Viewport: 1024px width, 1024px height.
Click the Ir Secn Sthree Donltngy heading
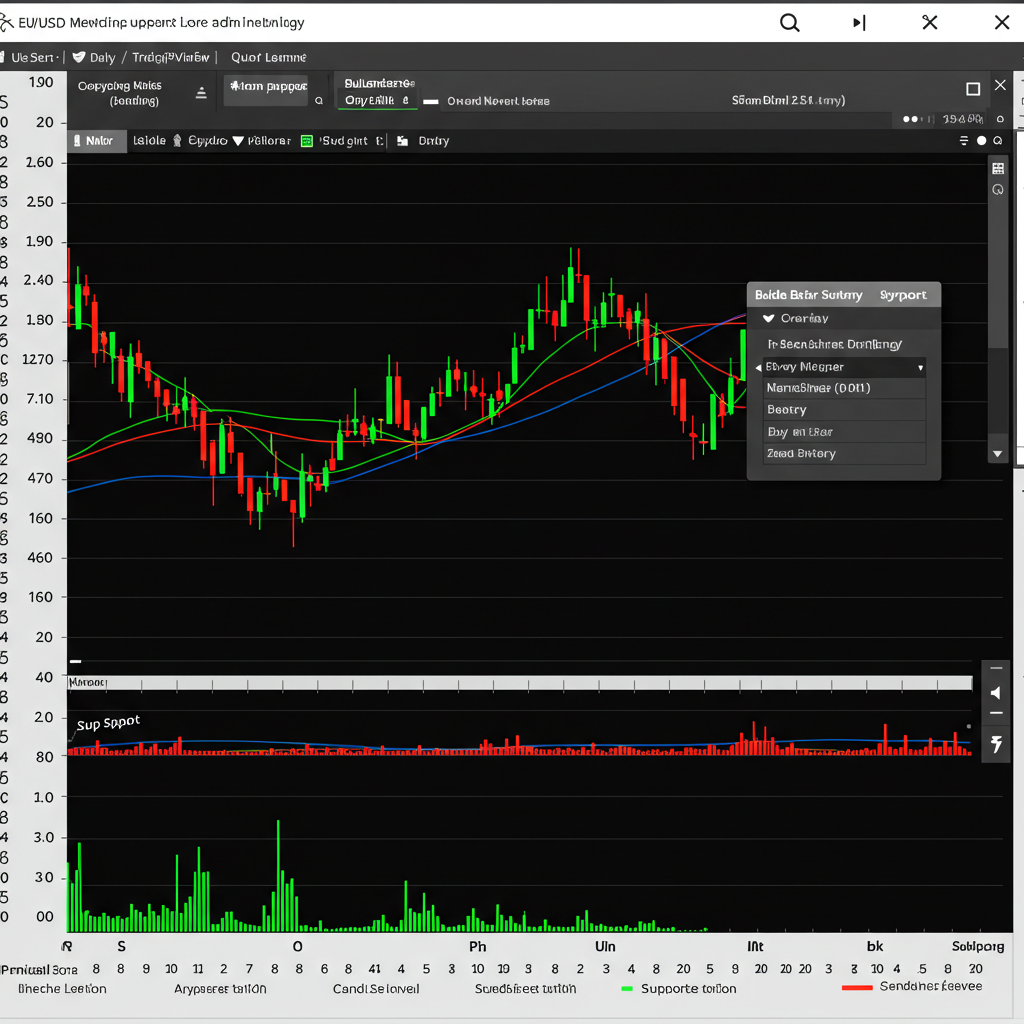835,344
